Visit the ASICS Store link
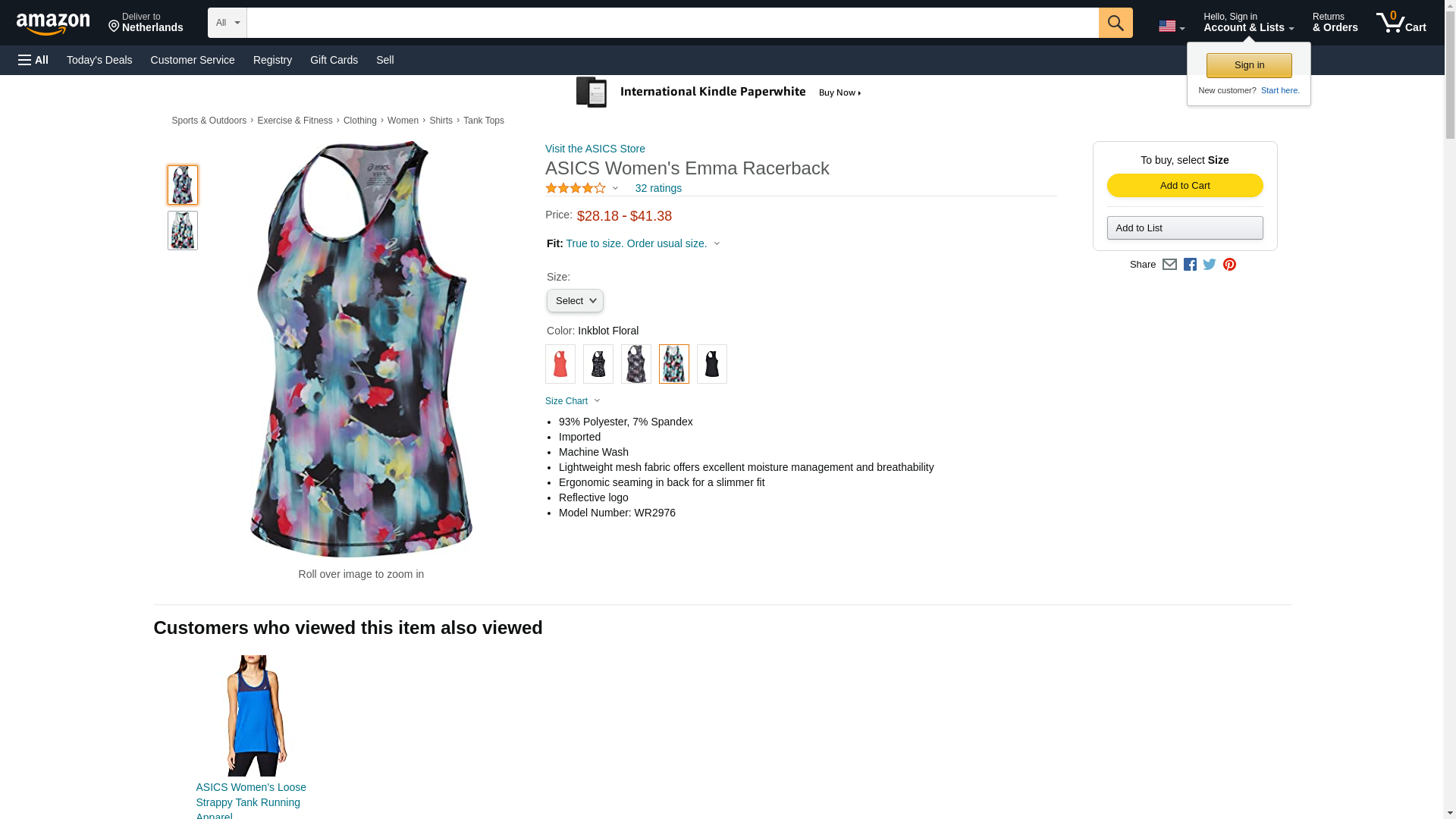Image resolution: width=1456 pixels, height=819 pixels. click(595, 149)
